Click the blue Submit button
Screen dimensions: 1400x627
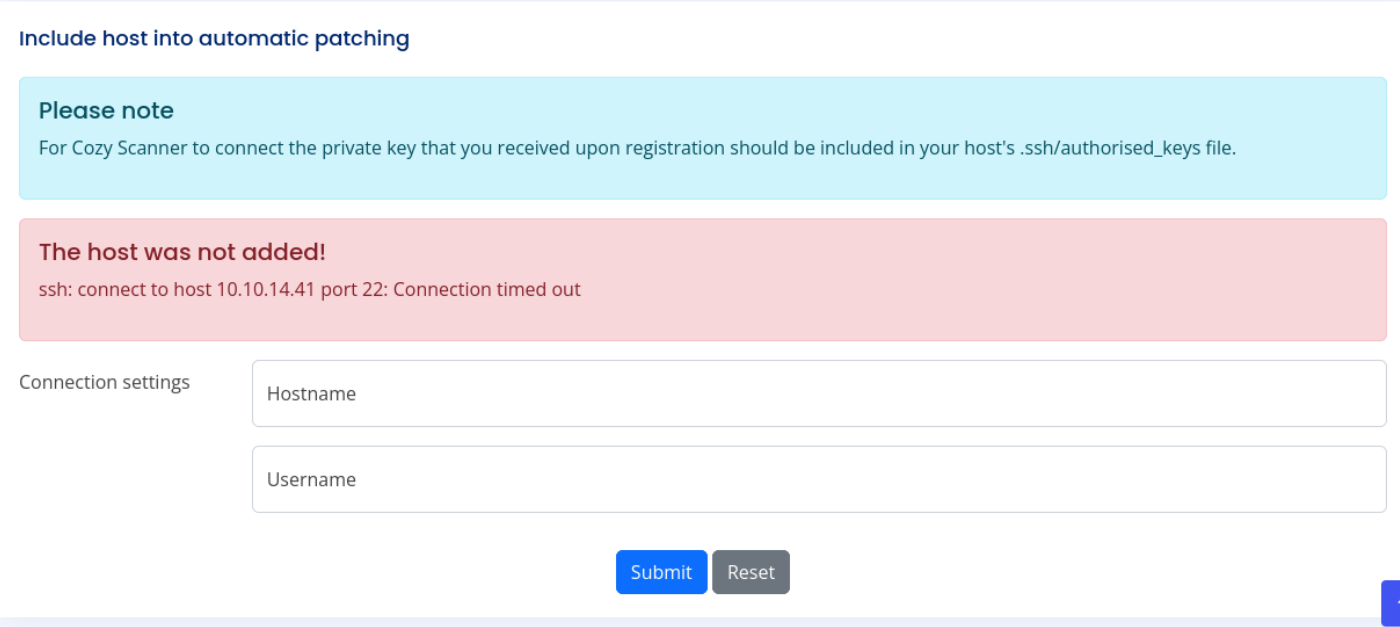coord(661,572)
